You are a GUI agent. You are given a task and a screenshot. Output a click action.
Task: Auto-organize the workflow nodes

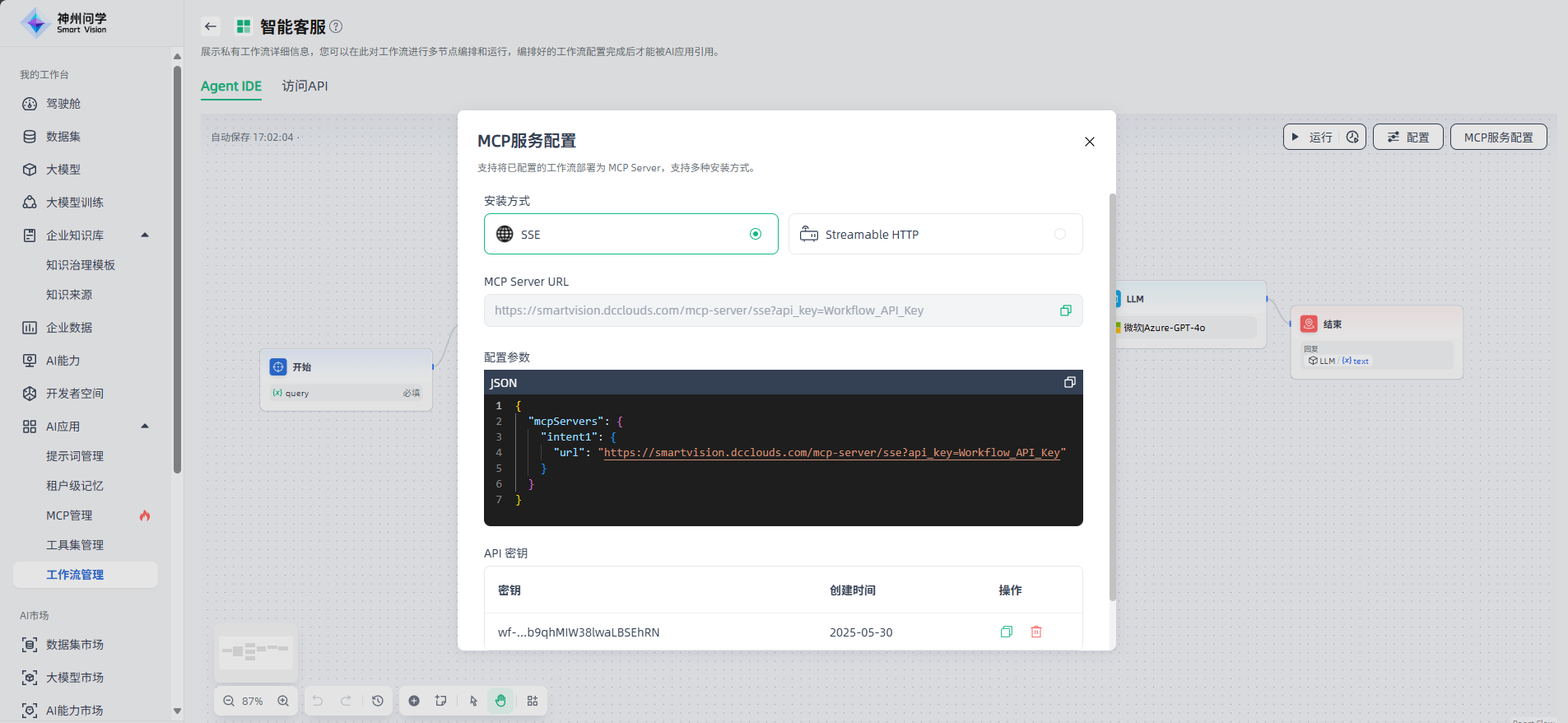point(533,701)
